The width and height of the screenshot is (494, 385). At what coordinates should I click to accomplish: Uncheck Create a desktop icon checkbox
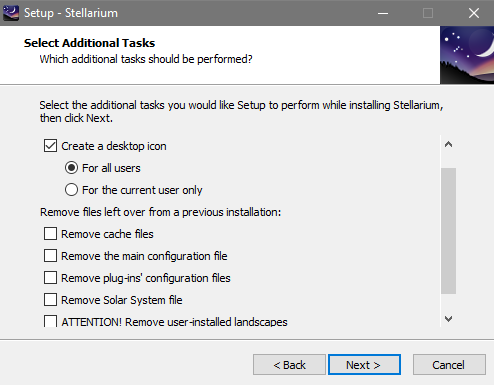(x=50, y=146)
